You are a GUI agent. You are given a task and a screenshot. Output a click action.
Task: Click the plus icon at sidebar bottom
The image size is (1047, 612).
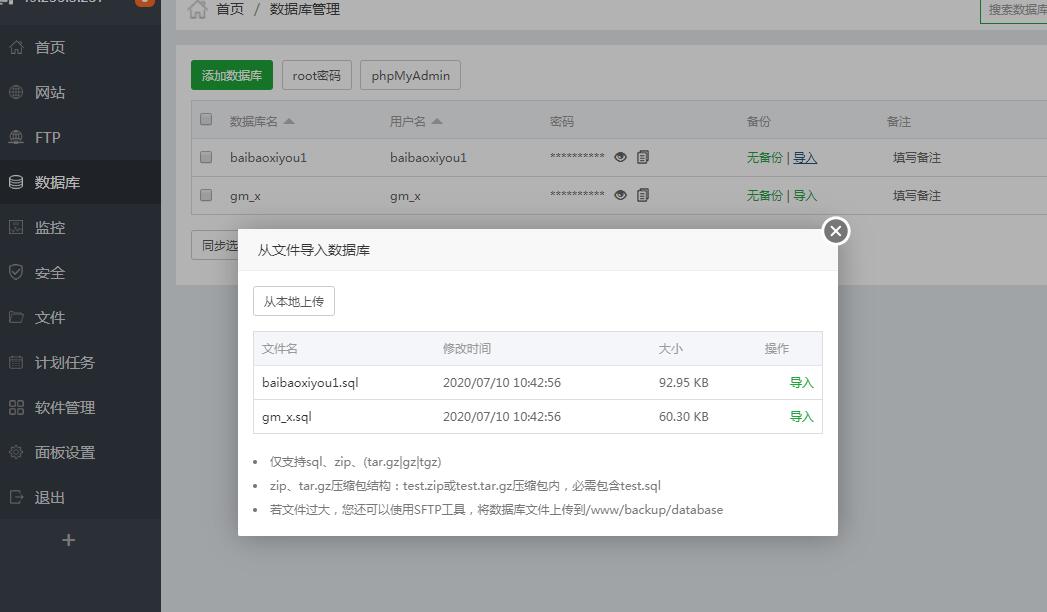tap(68, 540)
